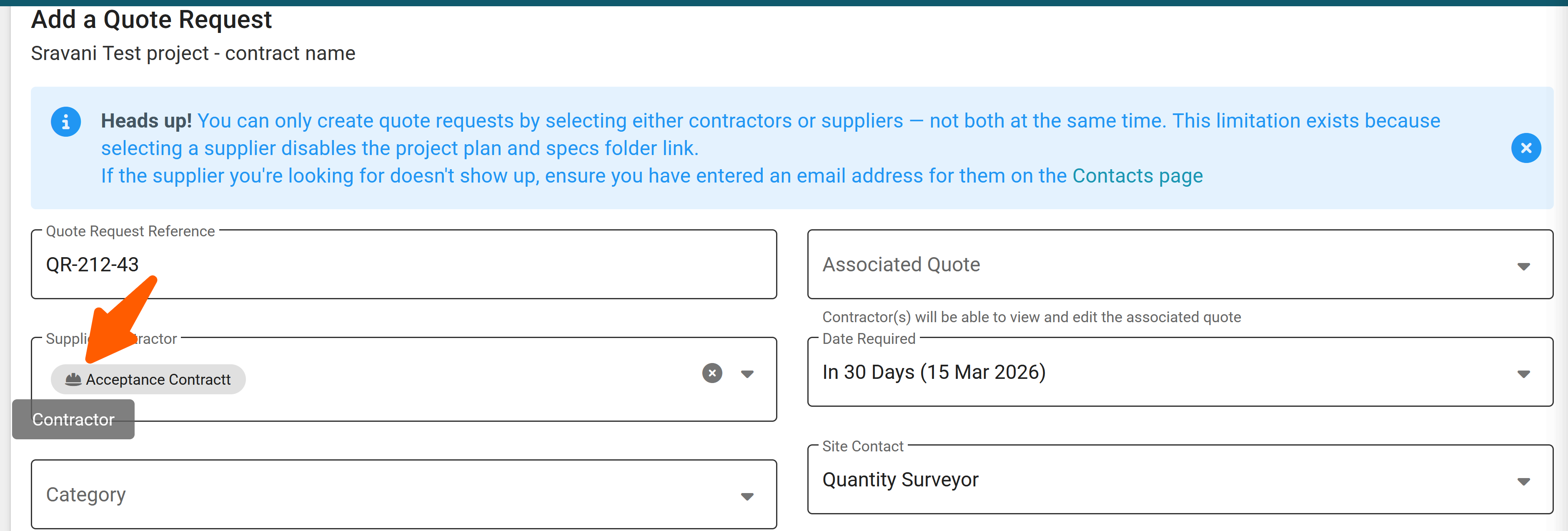Dismiss the Heads up info banner
The image size is (1568, 531).
1525,148
